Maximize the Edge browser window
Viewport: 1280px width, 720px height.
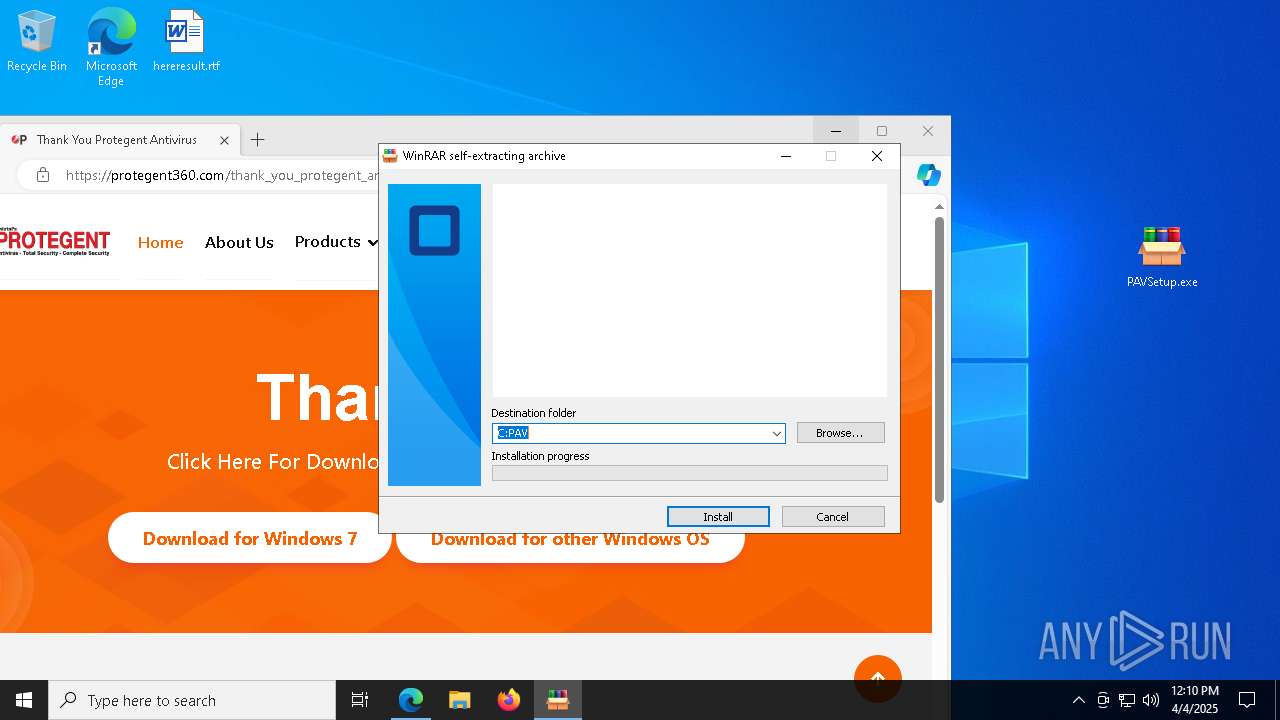click(x=882, y=131)
